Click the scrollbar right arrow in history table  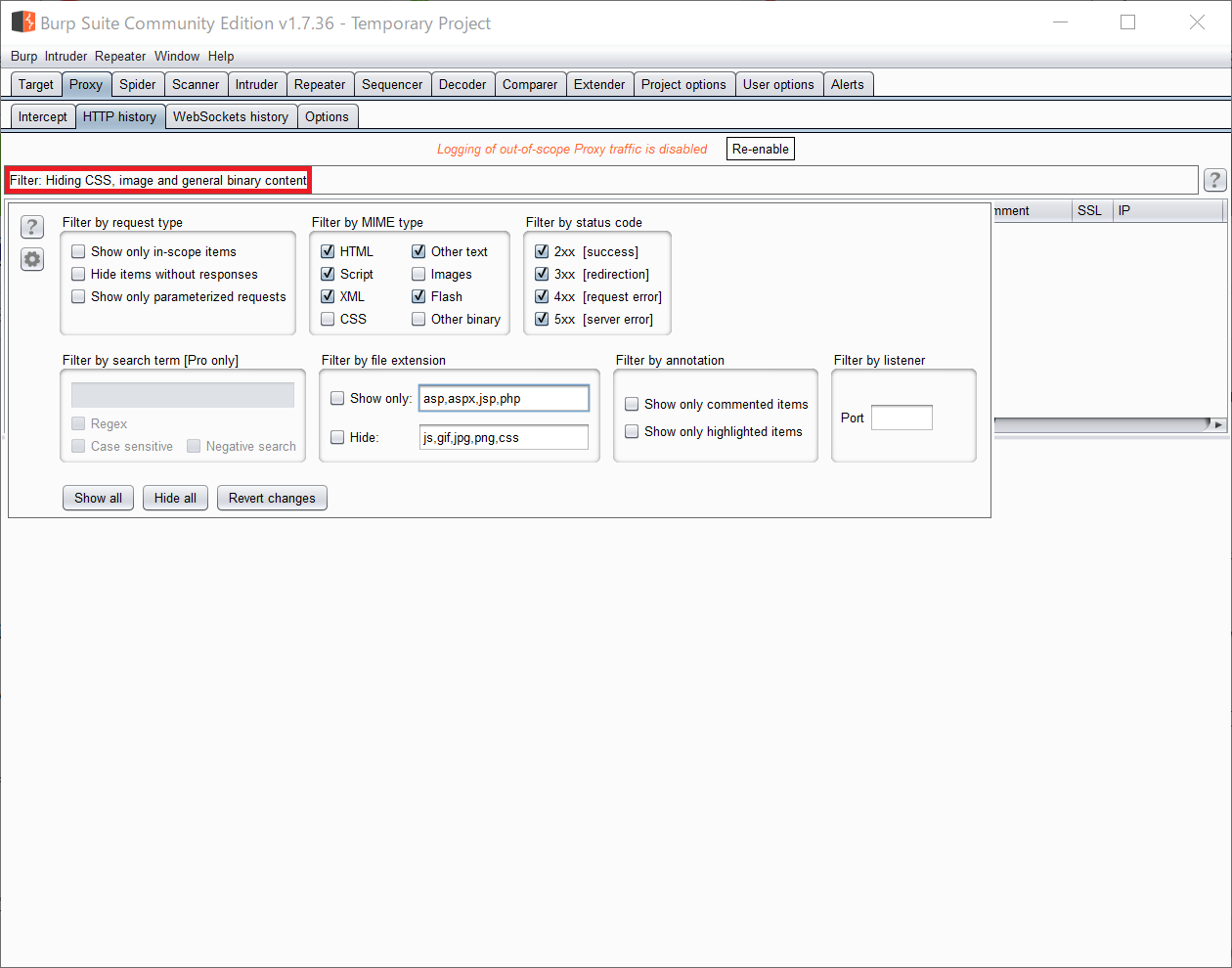tap(1217, 424)
